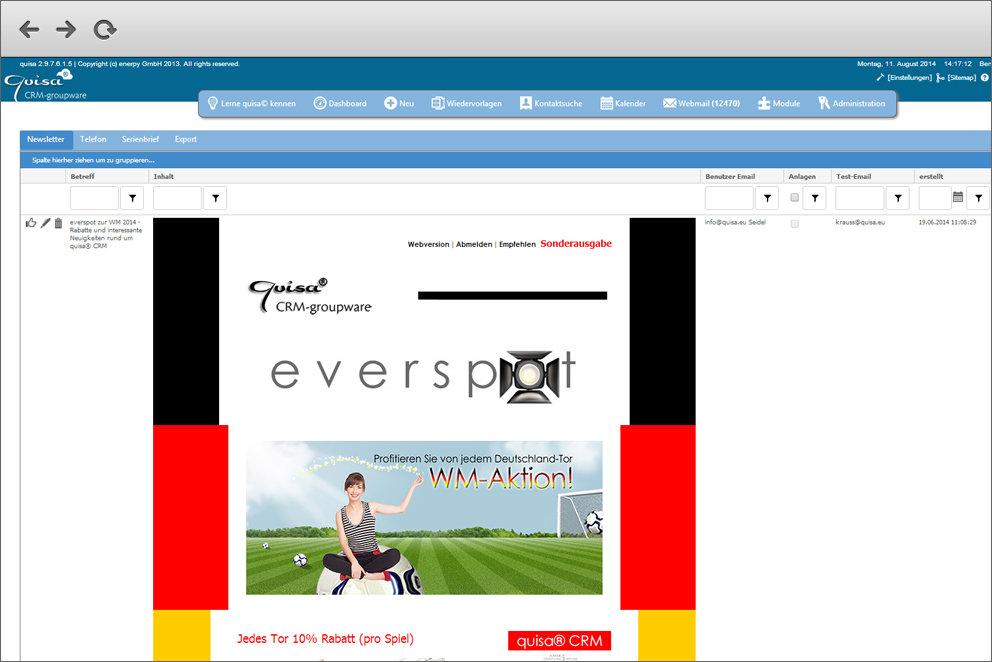Sort by erstellt column header
The height and width of the screenshot is (662, 992).
(931, 177)
